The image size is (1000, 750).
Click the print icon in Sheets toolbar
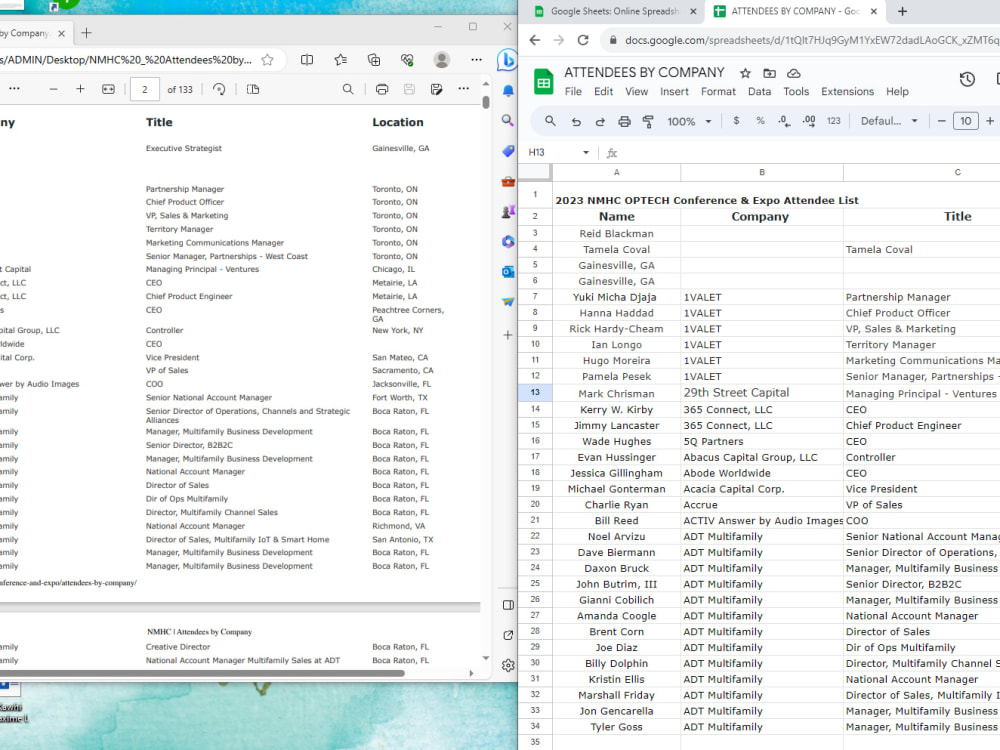point(624,121)
